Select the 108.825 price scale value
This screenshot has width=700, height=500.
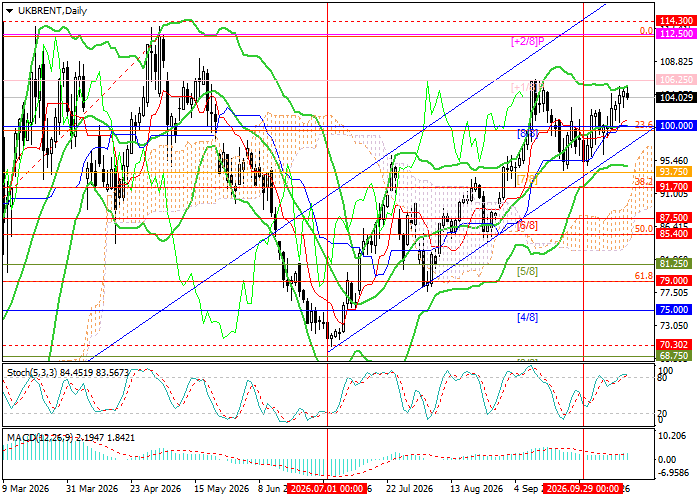[674, 61]
